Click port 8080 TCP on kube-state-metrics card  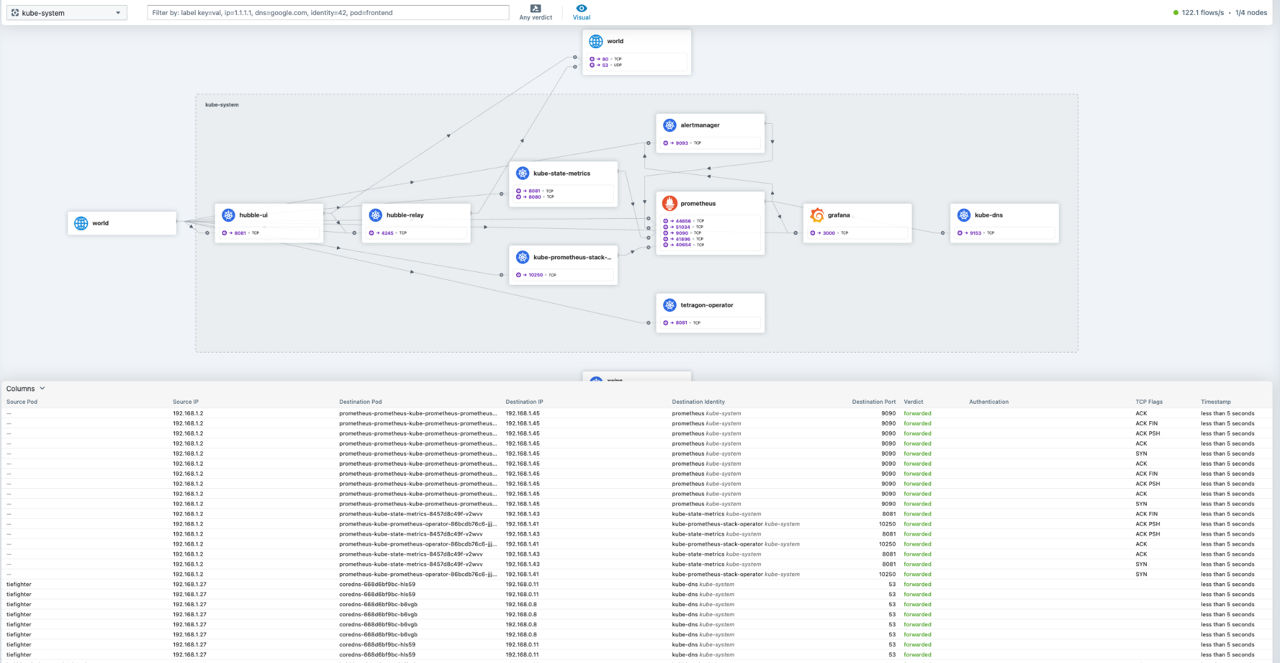click(536, 197)
